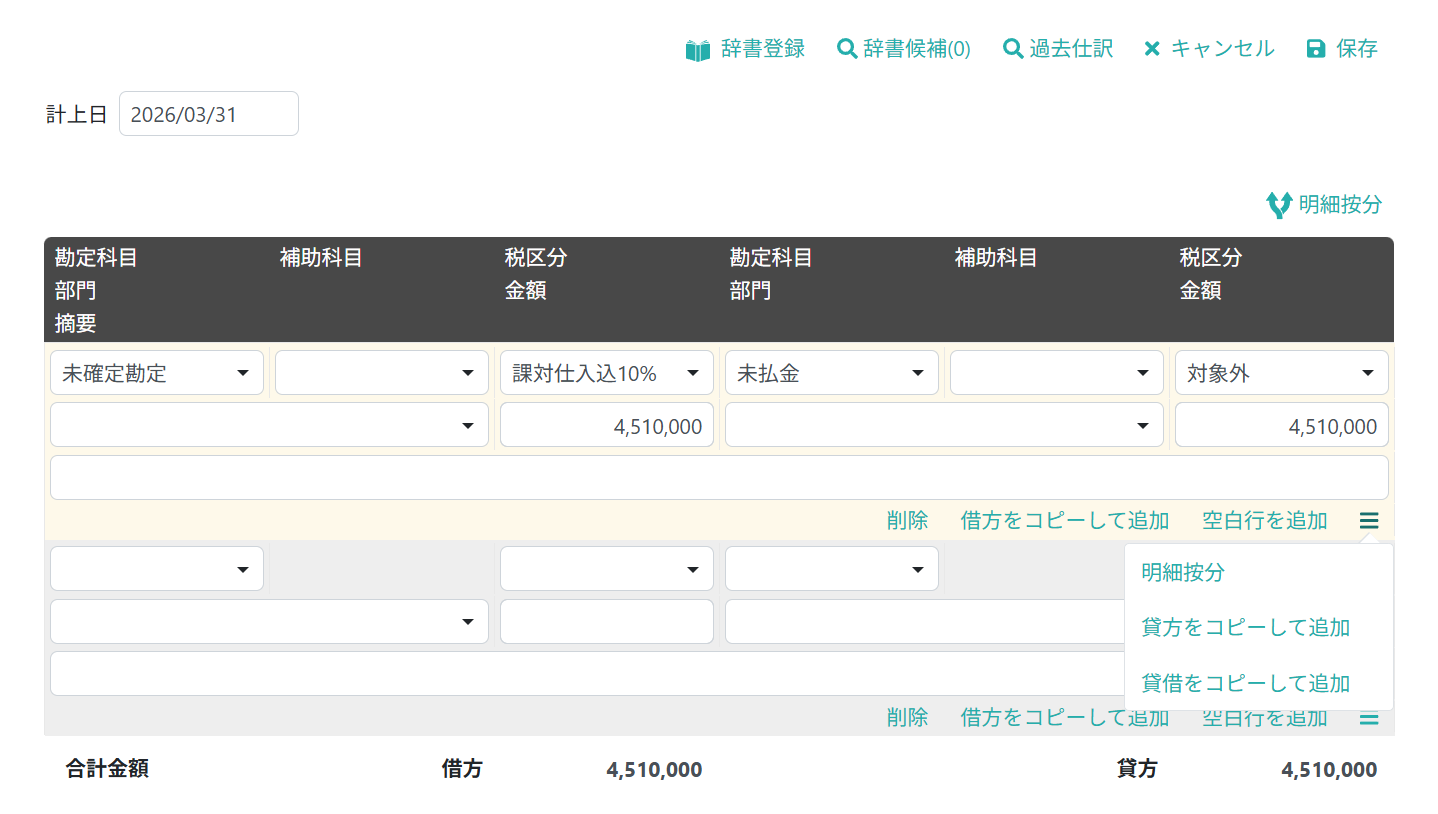Click the 計上日 date field
The width and height of the screenshot is (1438, 814).
(208, 114)
